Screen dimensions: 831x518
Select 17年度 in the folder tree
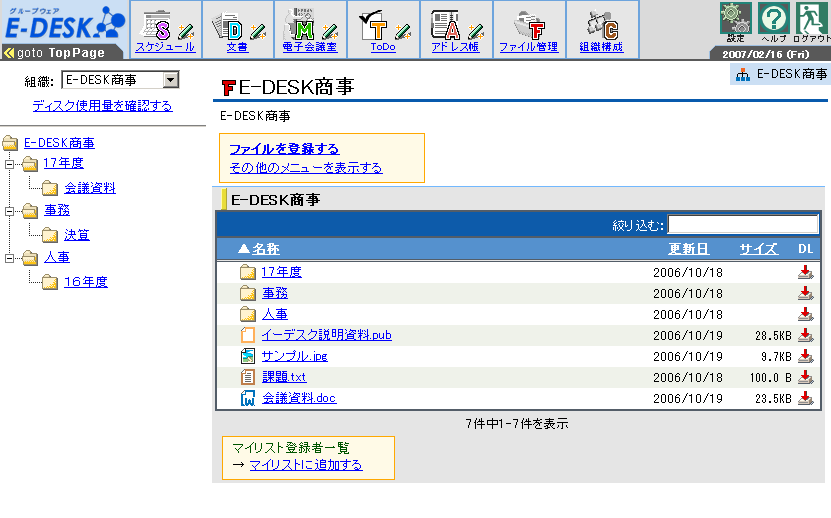(x=64, y=163)
